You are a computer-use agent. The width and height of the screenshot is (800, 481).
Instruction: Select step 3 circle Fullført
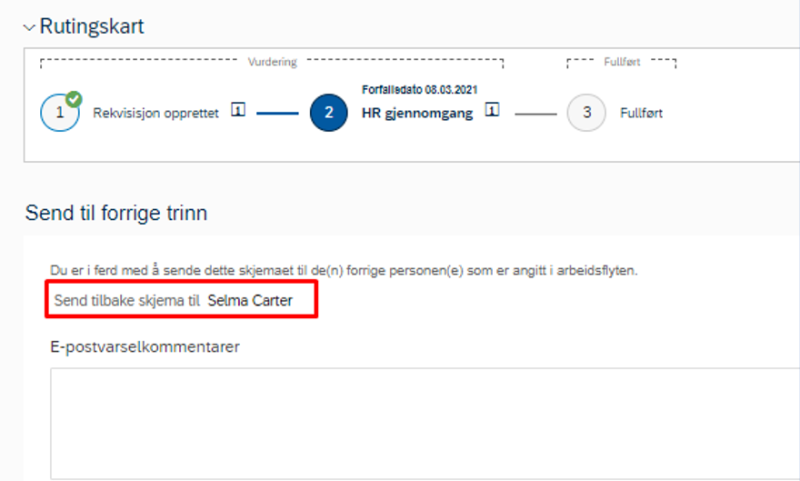pos(586,113)
